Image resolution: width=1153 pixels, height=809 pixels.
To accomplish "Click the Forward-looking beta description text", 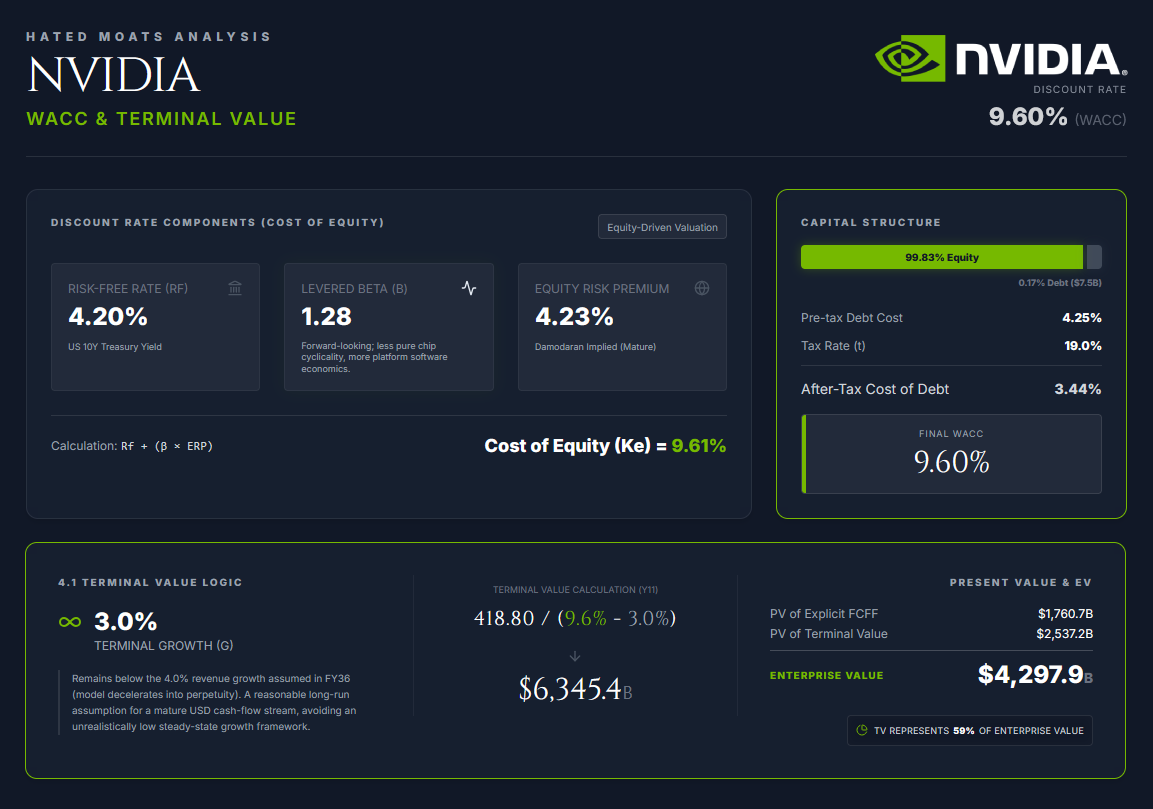I will [x=374, y=357].
